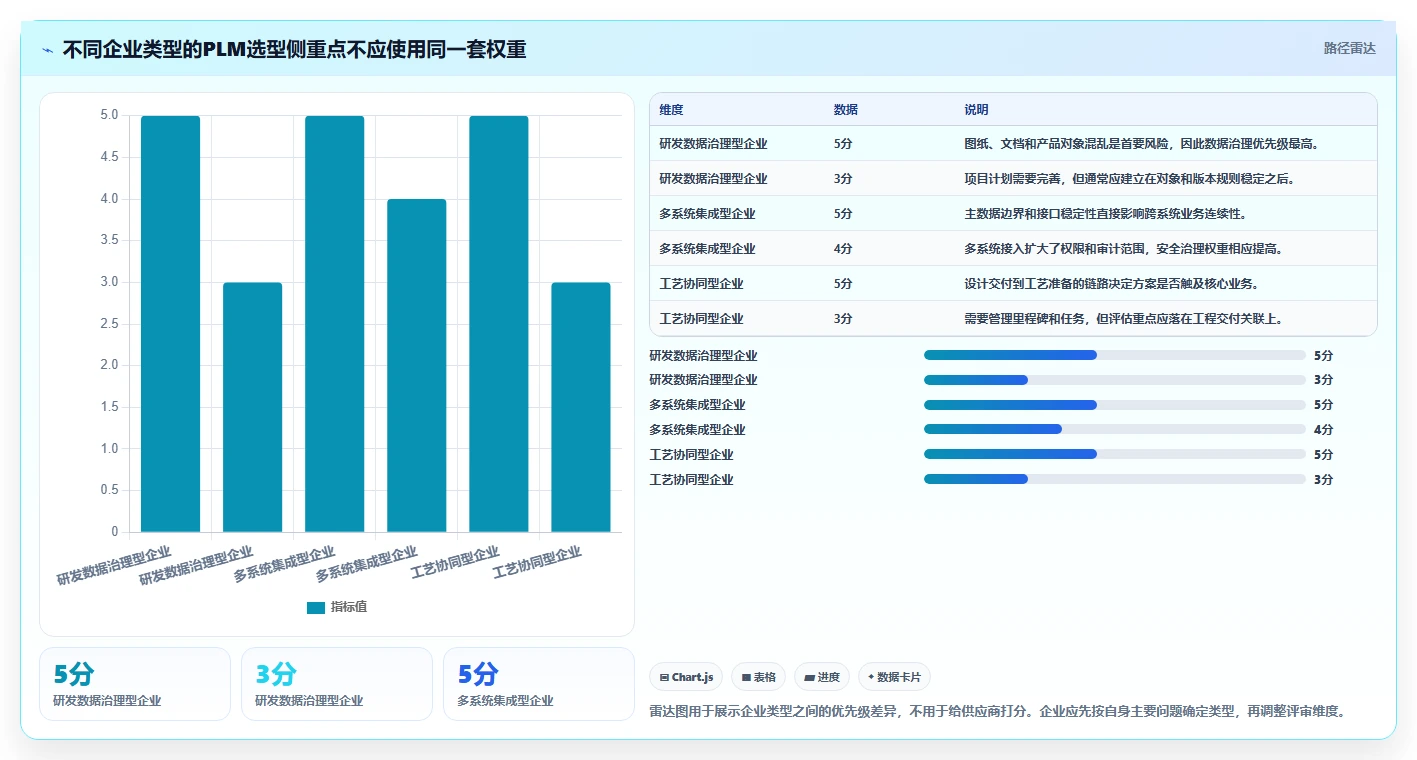Click the description starting 需要管理里程碑和任务
This screenshot has height=760, width=1417.
coord(1123,319)
